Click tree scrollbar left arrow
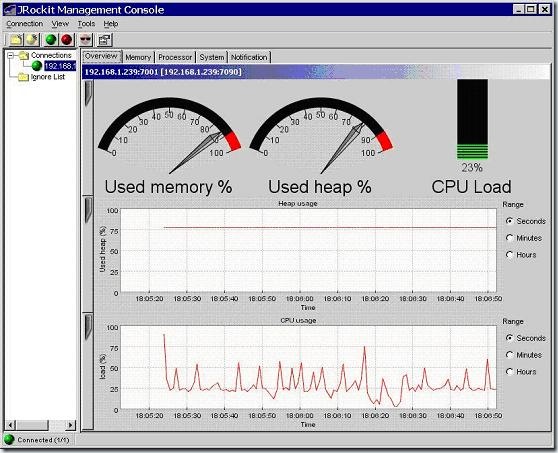The height and width of the screenshot is (453, 558). click(x=11, y=425)
